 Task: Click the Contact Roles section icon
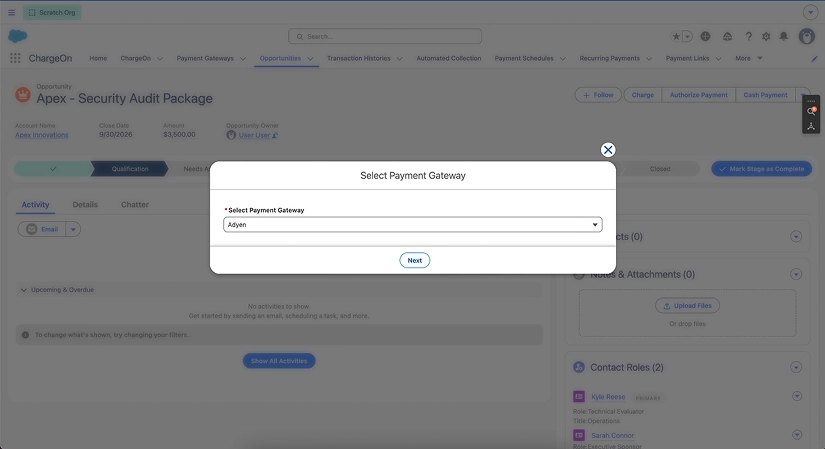(x=579, y=367)
